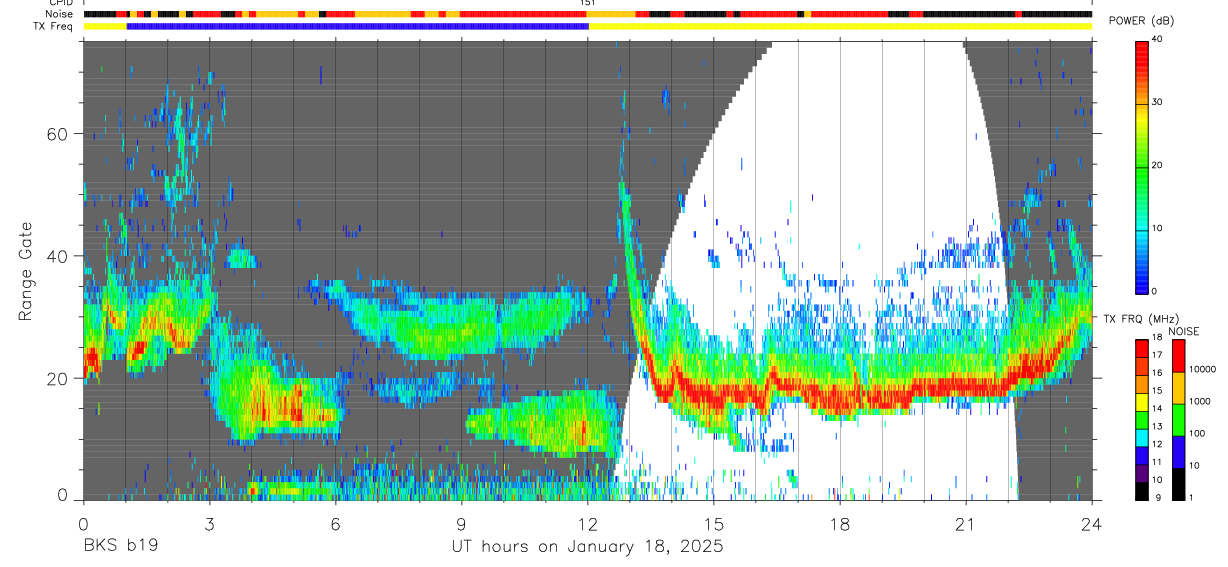This screenshot has height=567, width=1228.
Task: Click the TX FRQ (MHz) color scale bar
Action: point(1142,420)
